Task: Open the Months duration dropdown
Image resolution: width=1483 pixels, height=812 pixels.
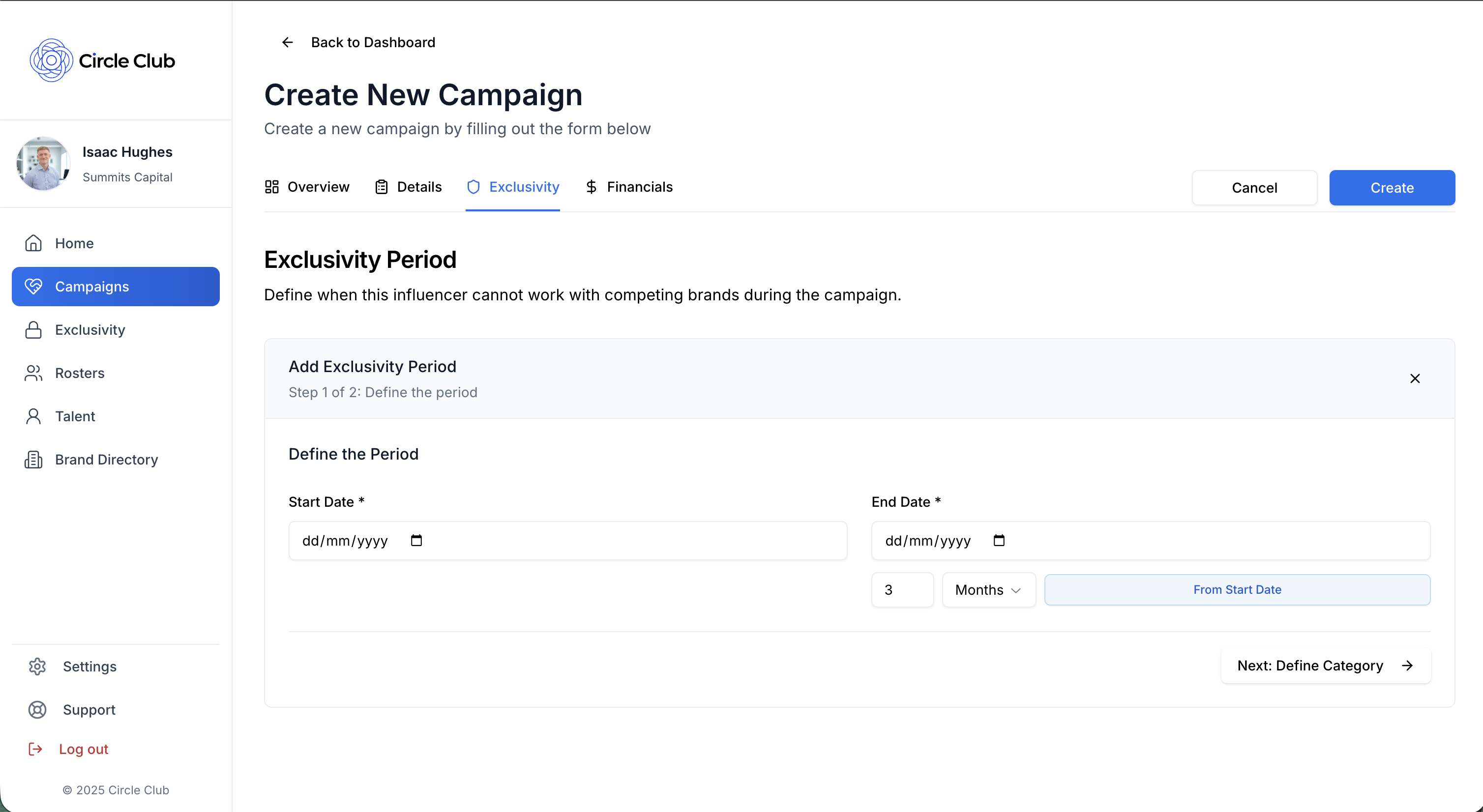Action: click(x=988, y=589)
